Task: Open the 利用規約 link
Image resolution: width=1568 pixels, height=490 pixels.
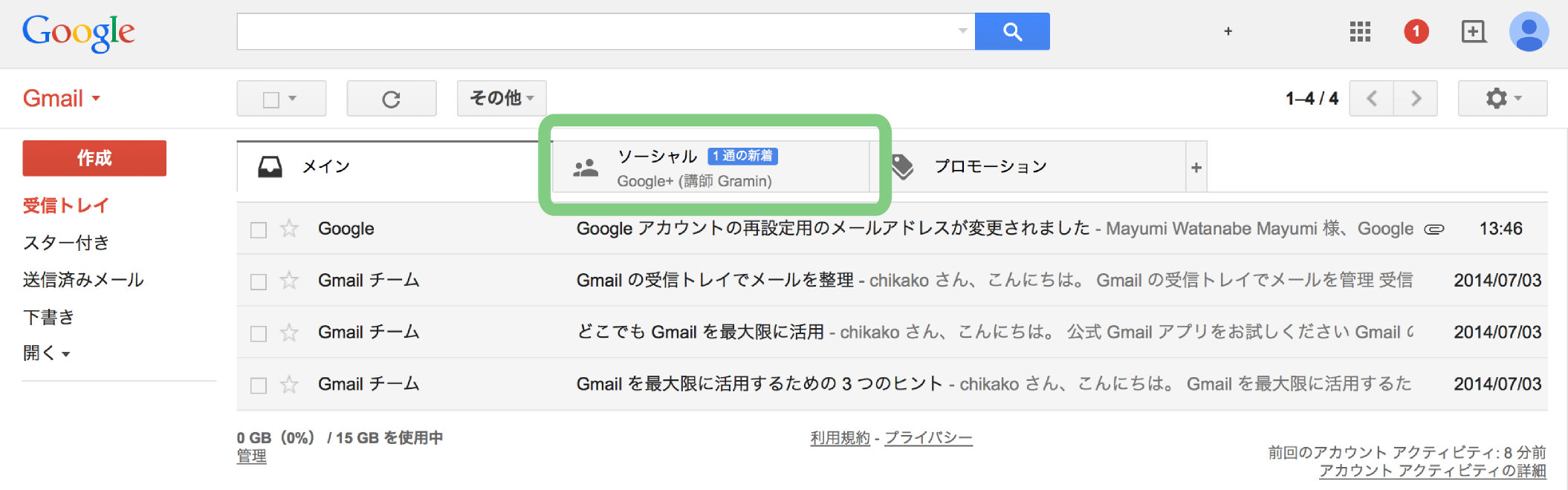Action: click(x=840, y=438)
